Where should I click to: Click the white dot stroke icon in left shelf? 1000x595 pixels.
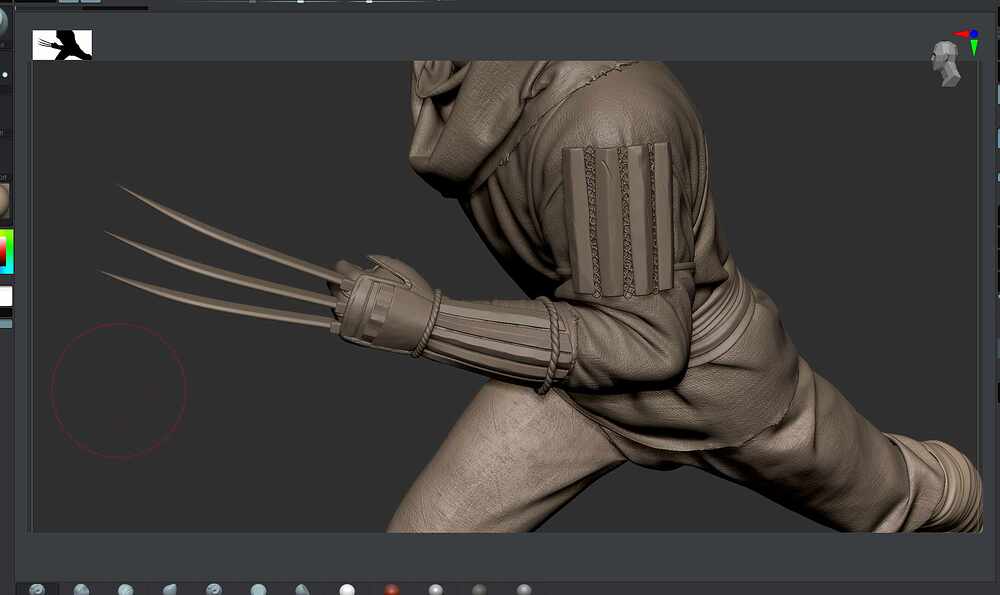click(5, 75)
